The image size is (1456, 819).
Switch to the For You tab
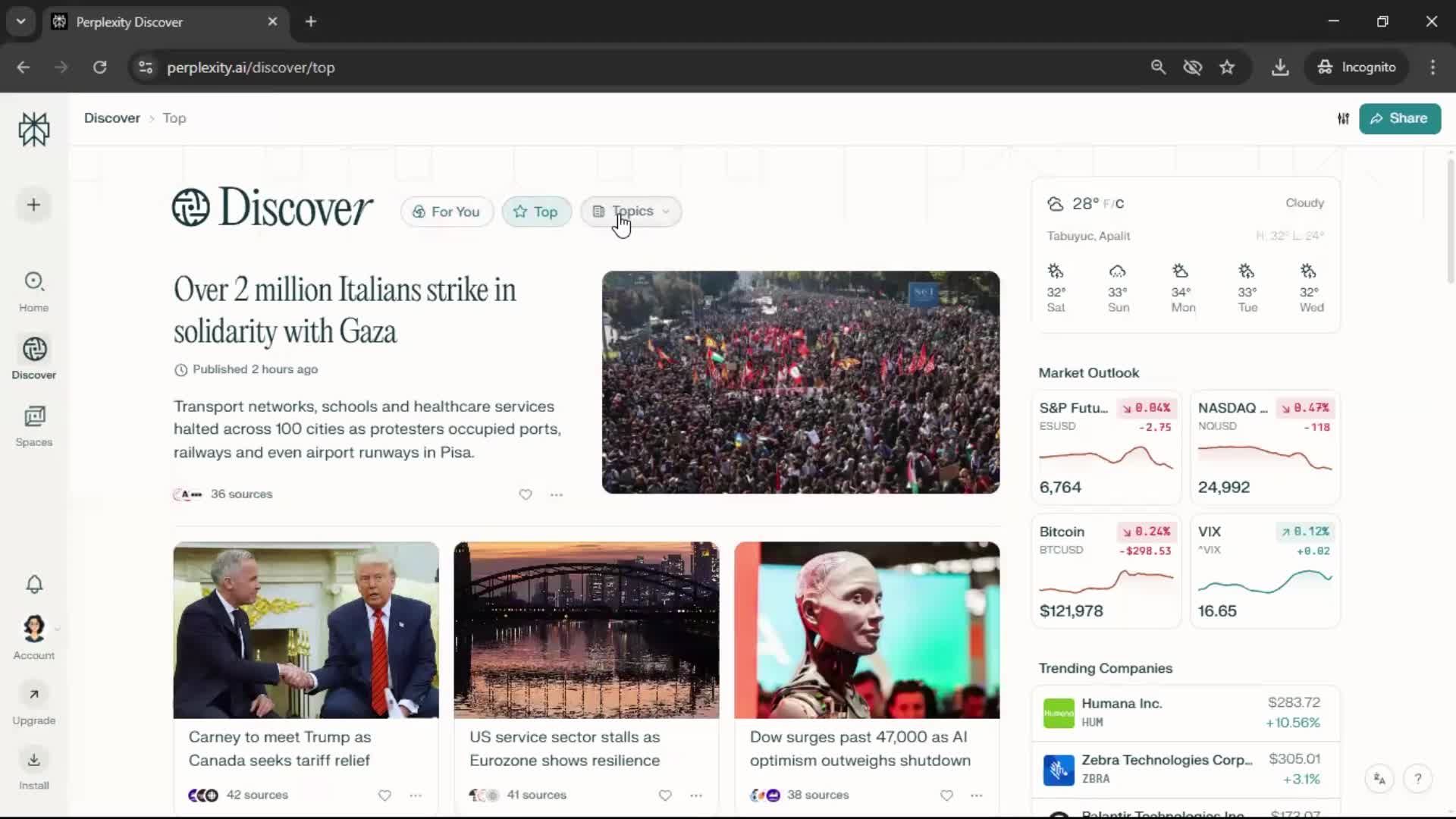[447, 212]
